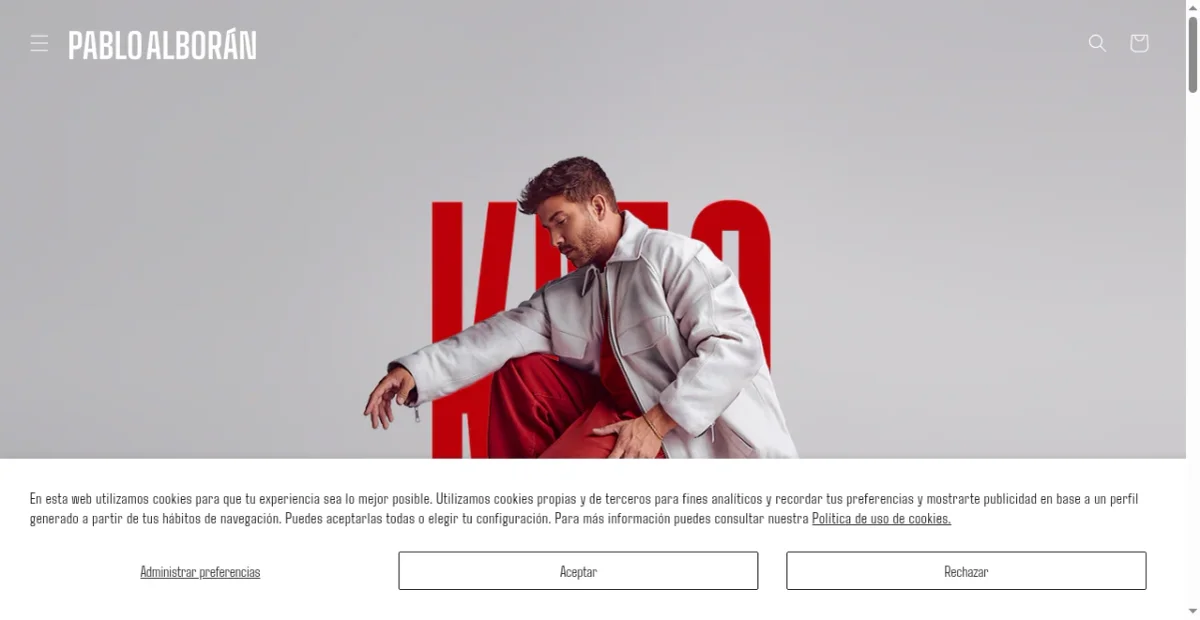Viewport: 1200px width, 620px height.
Task: Open the shopping cart bag icon
Action: coord(1139,43)
